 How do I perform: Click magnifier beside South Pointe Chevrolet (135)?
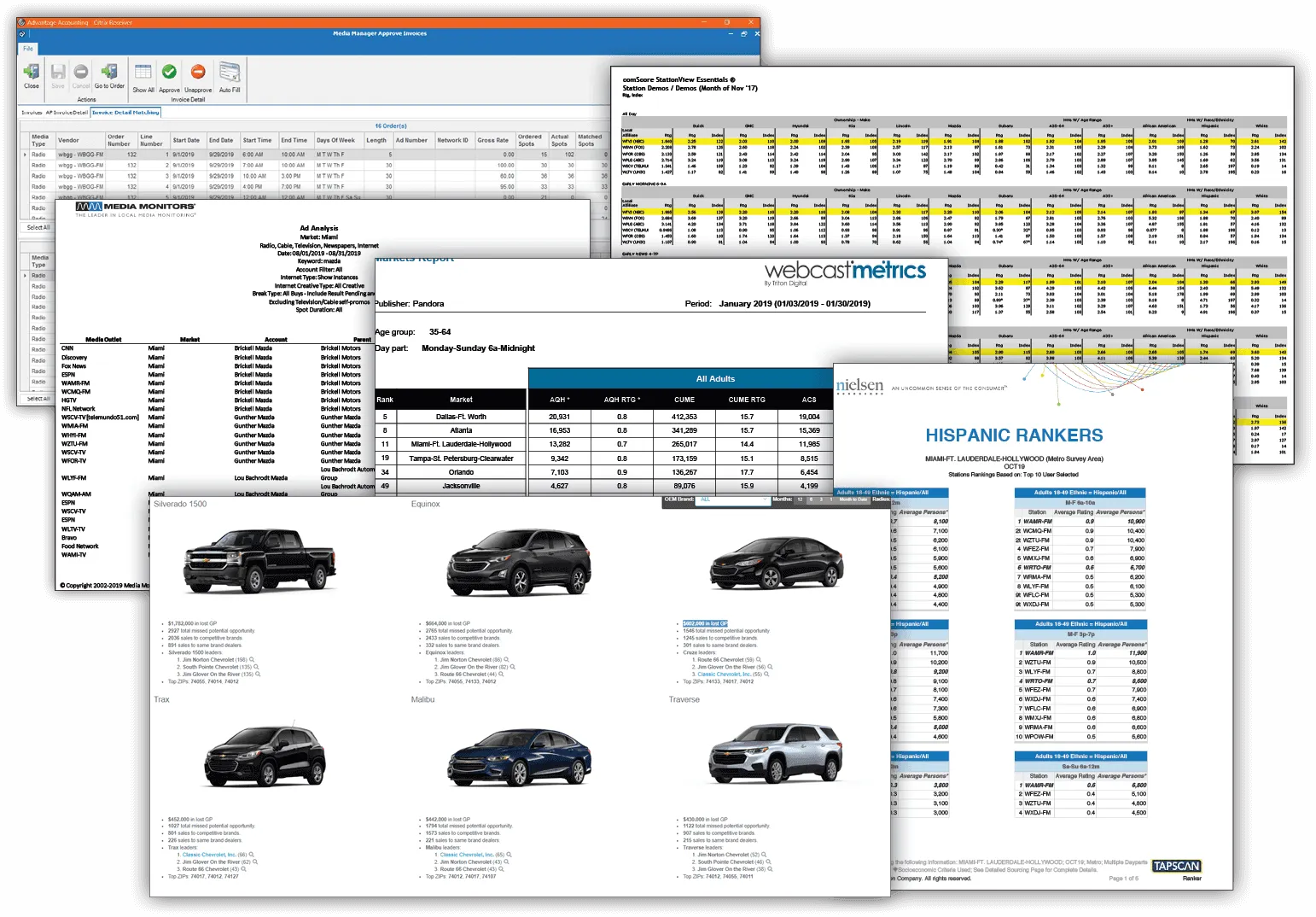click(x=257, y=667)
